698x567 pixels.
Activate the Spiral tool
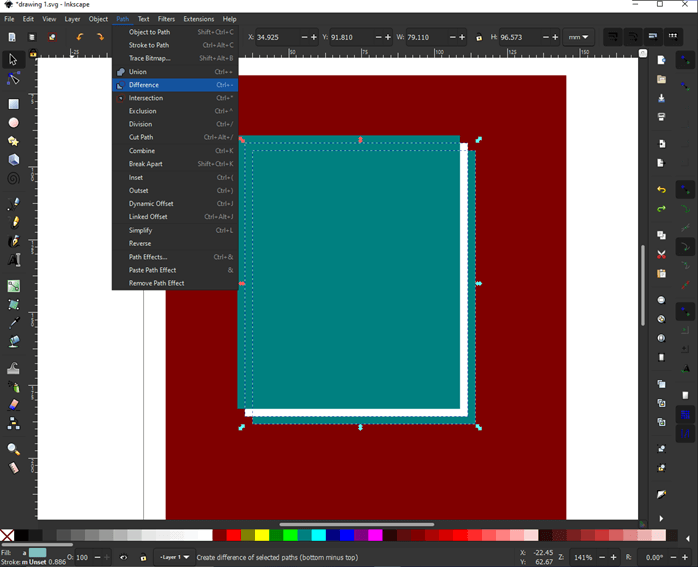click(13, 179)
